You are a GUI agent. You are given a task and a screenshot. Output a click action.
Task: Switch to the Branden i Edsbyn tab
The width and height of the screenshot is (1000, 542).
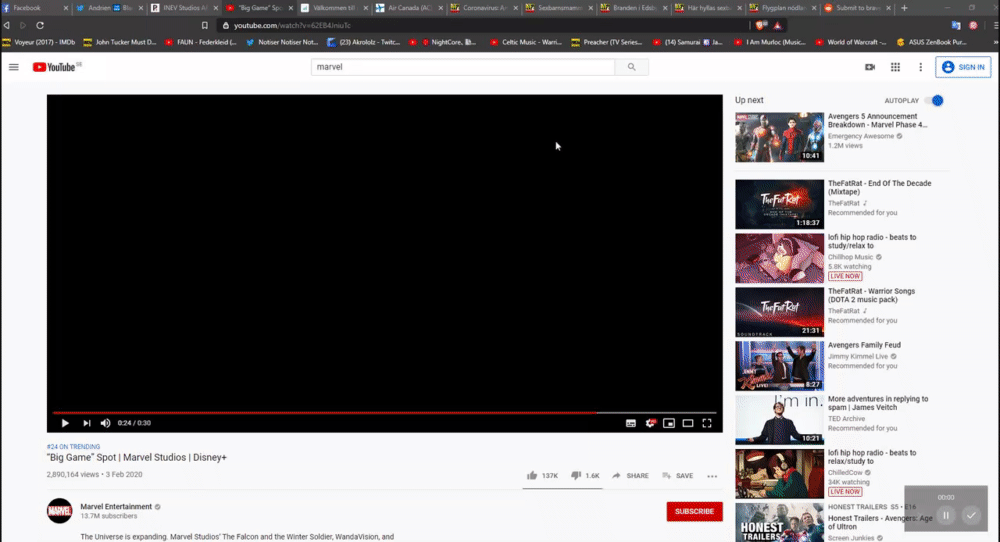[633, 8]
